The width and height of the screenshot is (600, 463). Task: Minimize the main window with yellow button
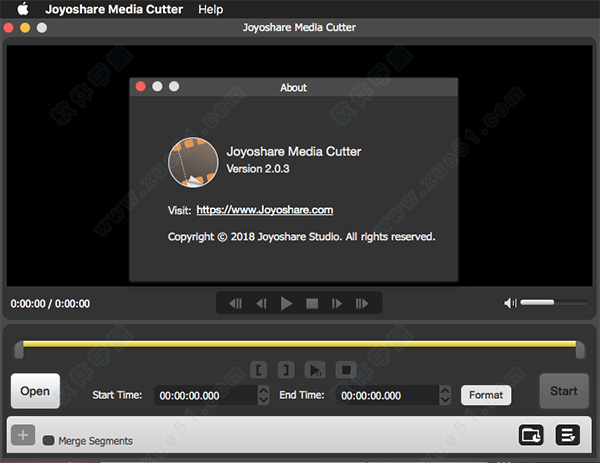click(25, 28)
